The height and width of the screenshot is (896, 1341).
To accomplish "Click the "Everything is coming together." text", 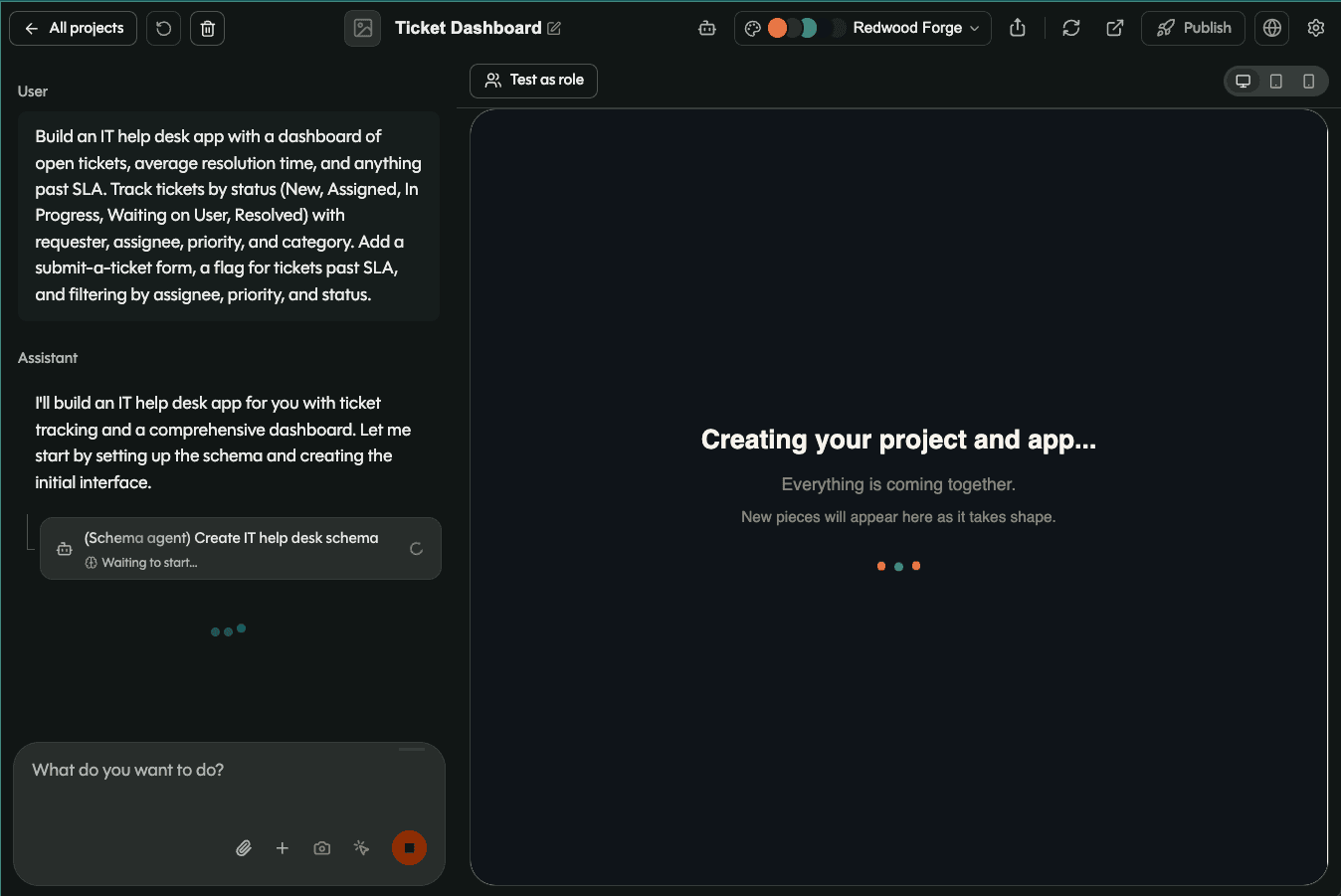I will point(898,484).
